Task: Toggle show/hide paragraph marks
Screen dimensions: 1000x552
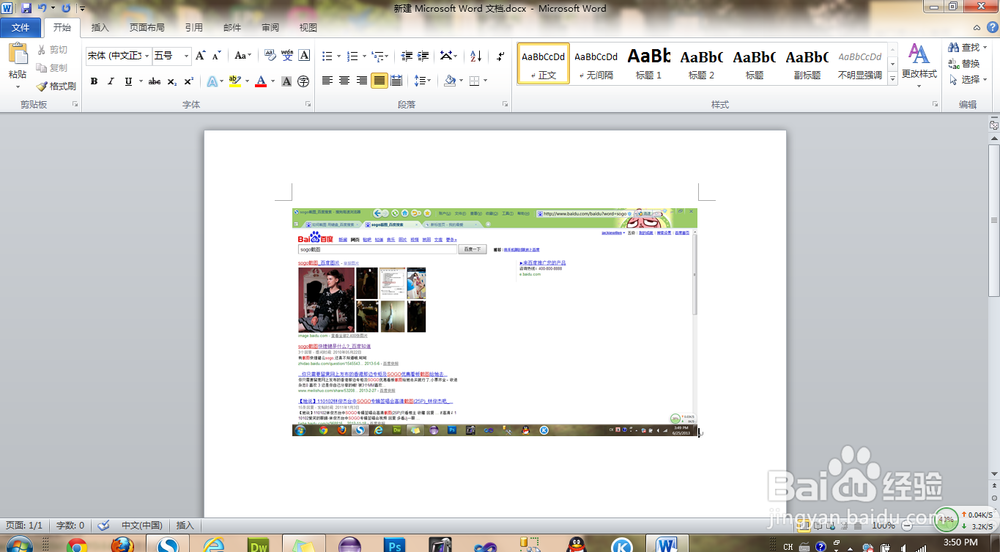Action: (x=501, y=56)
